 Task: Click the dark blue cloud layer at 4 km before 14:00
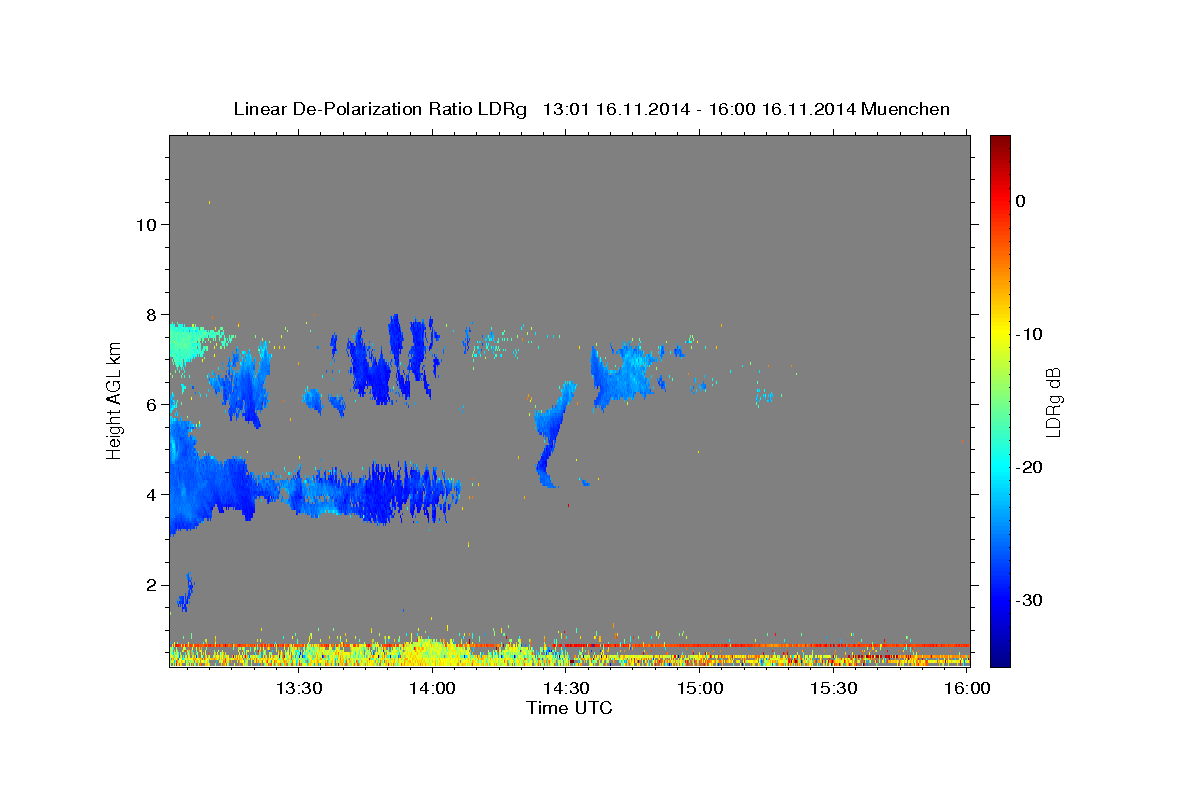point(390,492)
